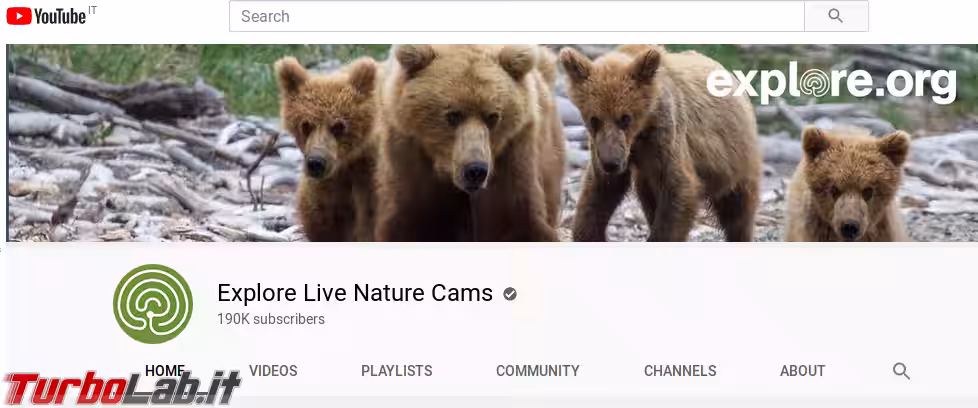The height and width of the screenshot is (408, 978).
Task: Open the green labyrinth channel avatar
Action: 153,305
